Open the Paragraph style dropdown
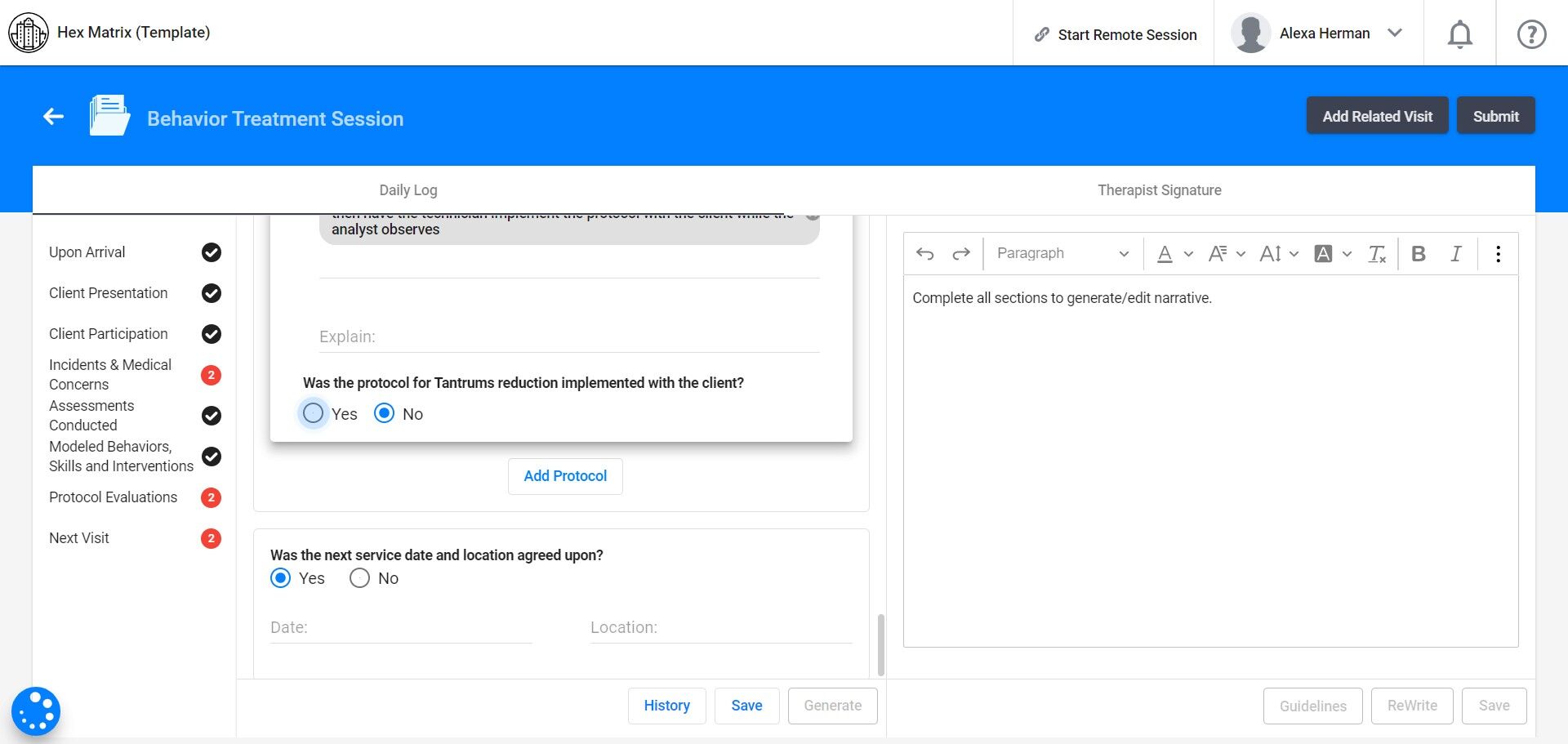This screenshot has width=1568, height=744. point(1062,254)
